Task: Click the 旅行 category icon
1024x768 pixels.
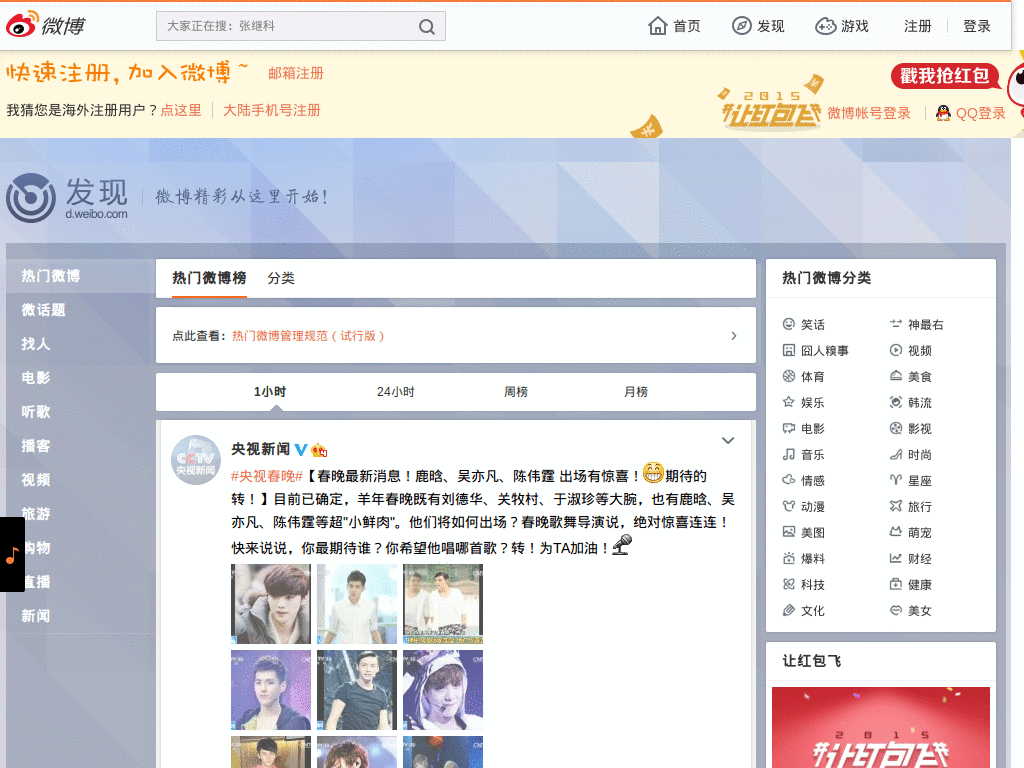Action: [x=896, y=506]
